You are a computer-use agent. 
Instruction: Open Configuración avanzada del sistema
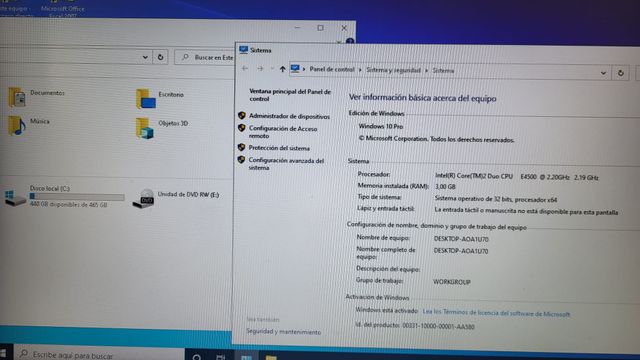[286, 164]
